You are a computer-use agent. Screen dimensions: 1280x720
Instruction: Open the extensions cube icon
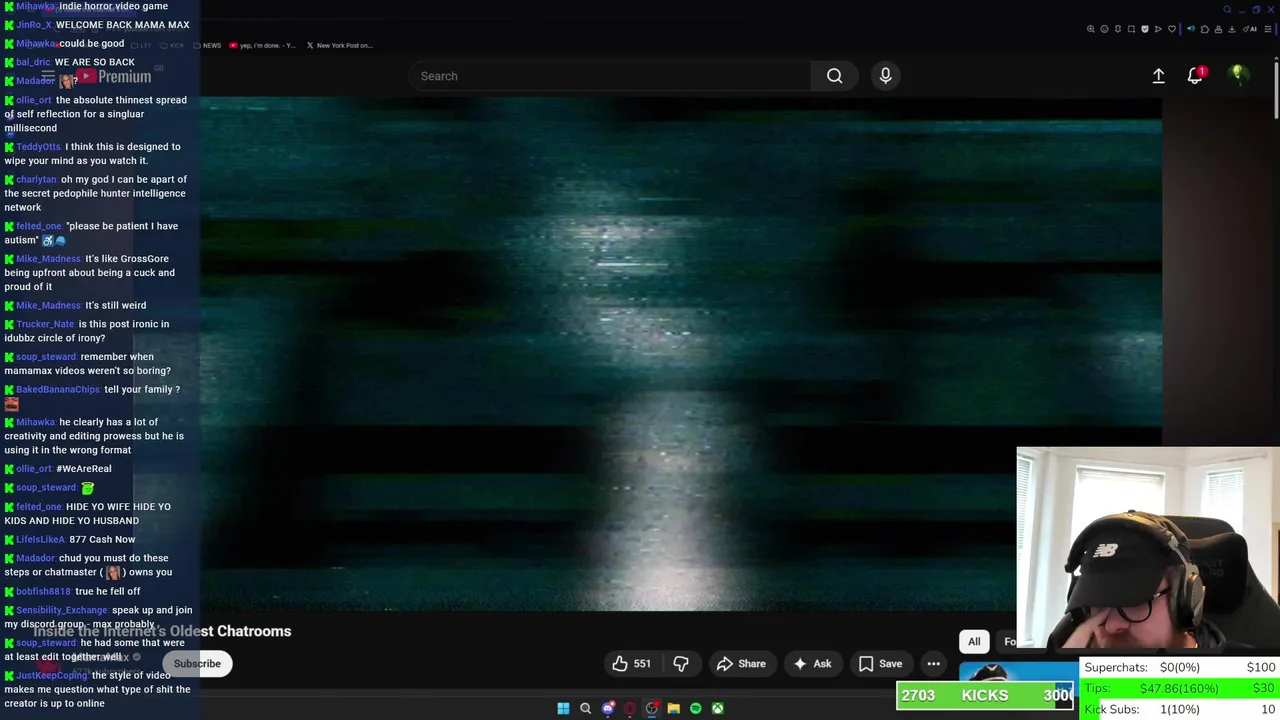[1205, 29]
